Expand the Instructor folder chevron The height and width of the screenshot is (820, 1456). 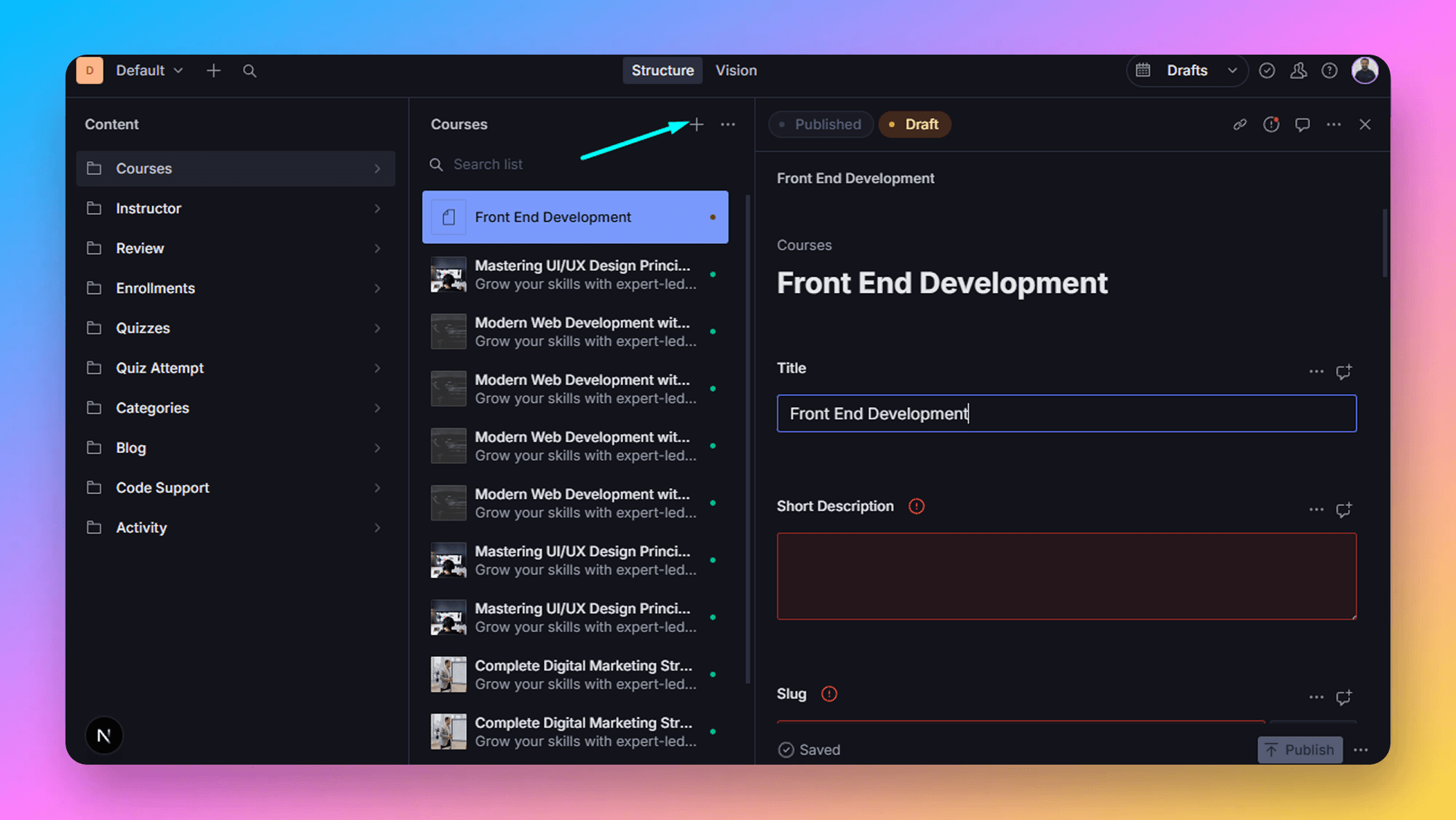(377, 208)
